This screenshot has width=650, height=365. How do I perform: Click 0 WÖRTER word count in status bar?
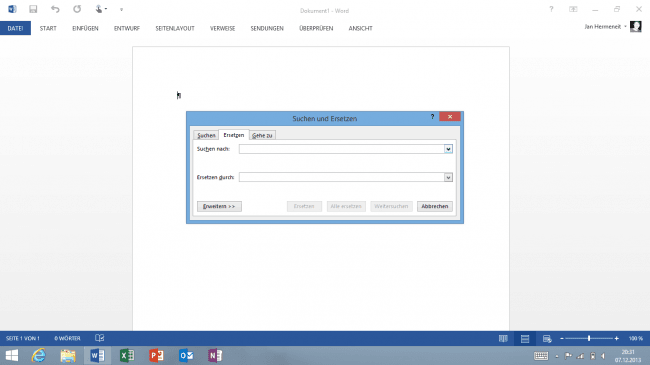[x=67, y=338]
